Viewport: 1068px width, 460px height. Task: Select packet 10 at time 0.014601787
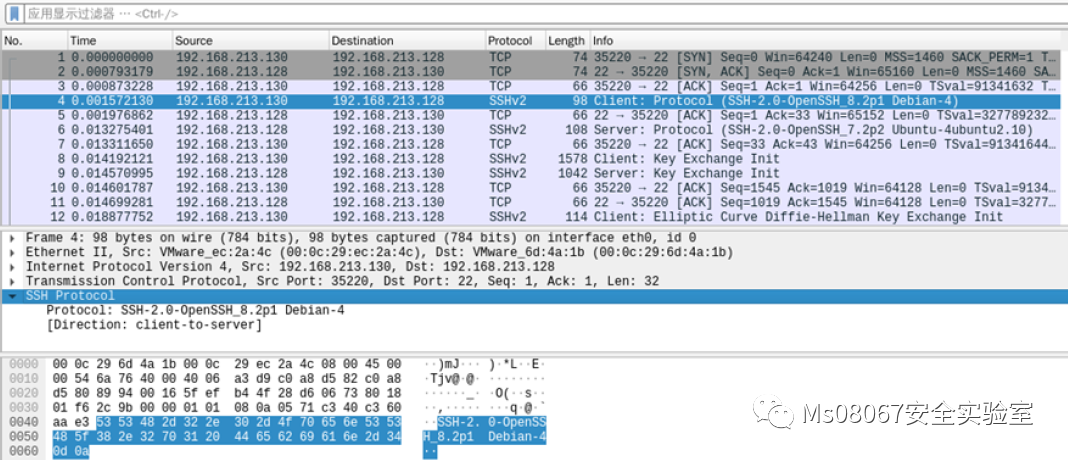531,187
